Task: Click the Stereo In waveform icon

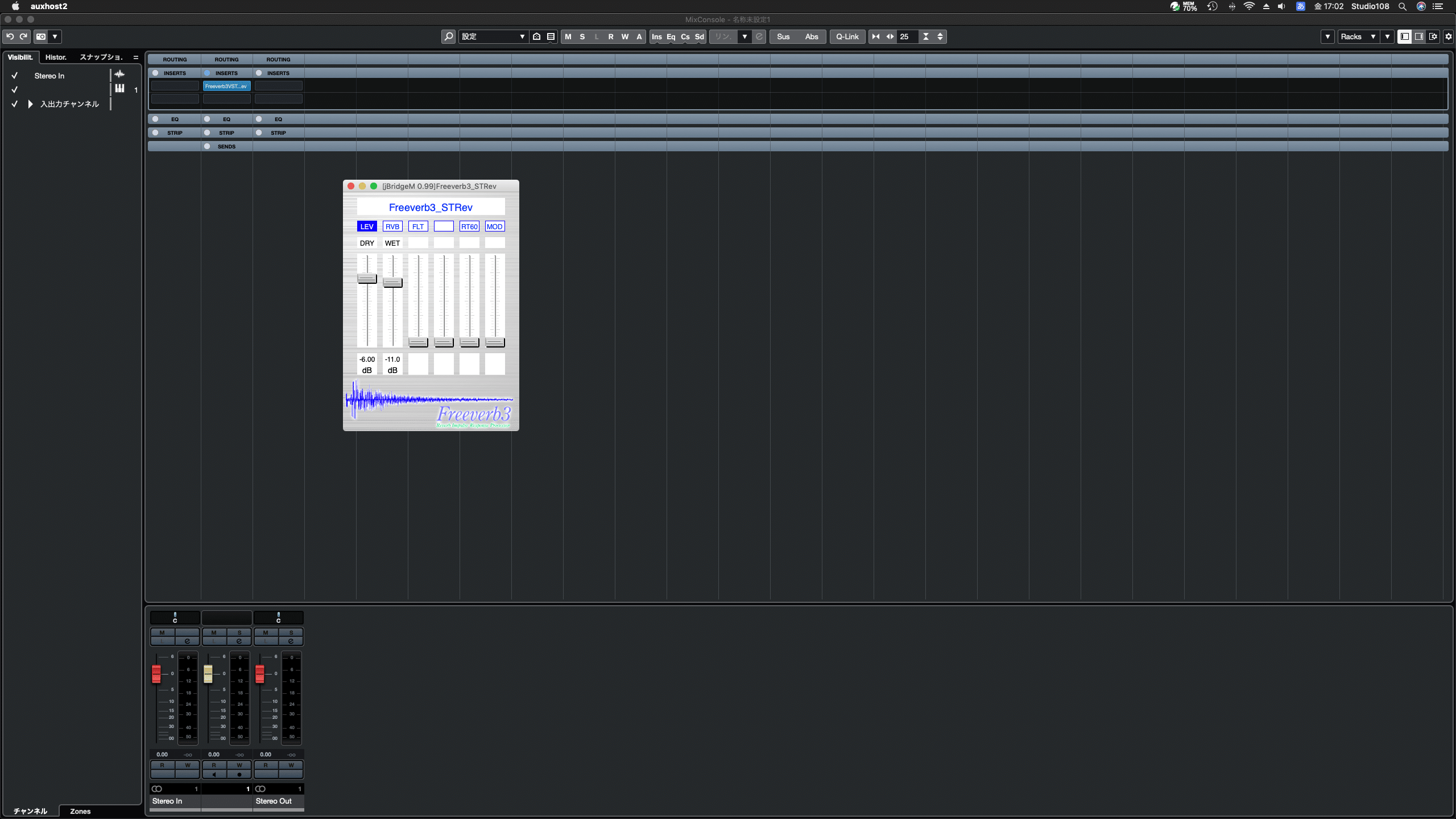Action: (119, 75)
